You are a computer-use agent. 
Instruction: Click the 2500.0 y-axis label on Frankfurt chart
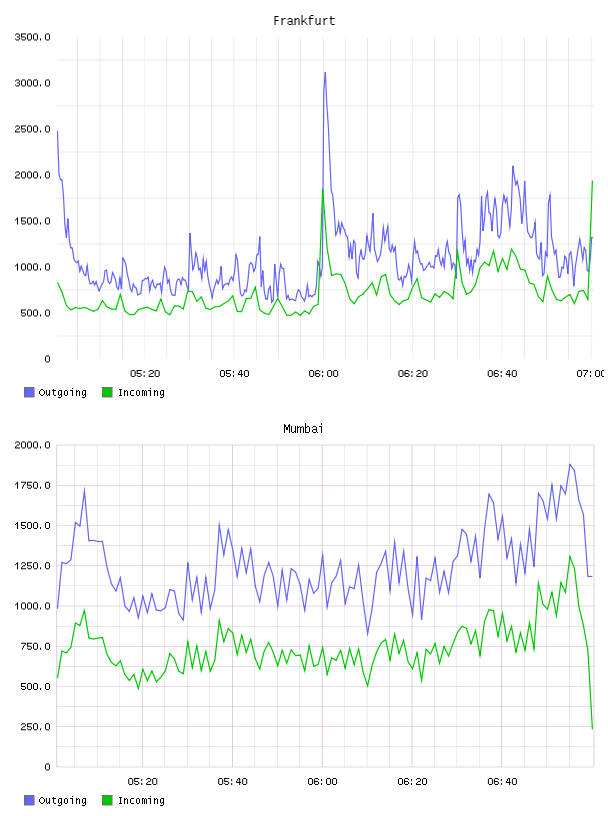33,129
